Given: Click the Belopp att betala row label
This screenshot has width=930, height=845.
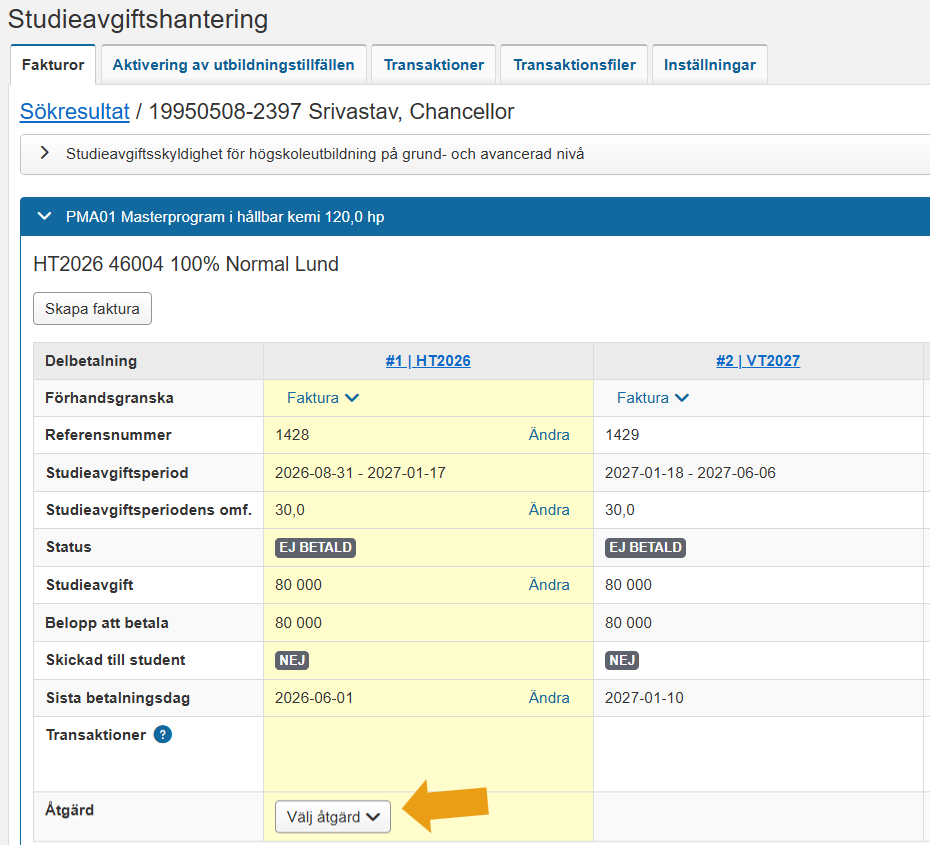Looking at the screenshot, I should pos(107,623).
